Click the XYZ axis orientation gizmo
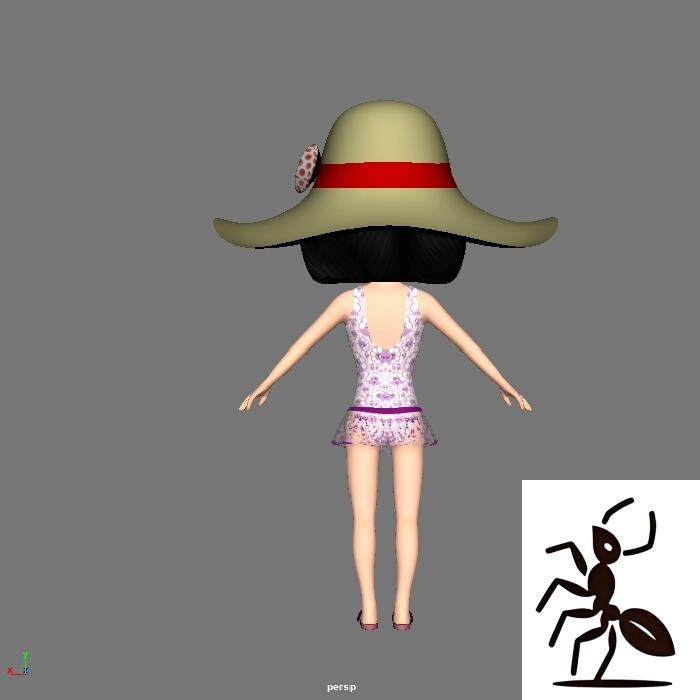Screen dimensions: 700x700 point(19,664)
